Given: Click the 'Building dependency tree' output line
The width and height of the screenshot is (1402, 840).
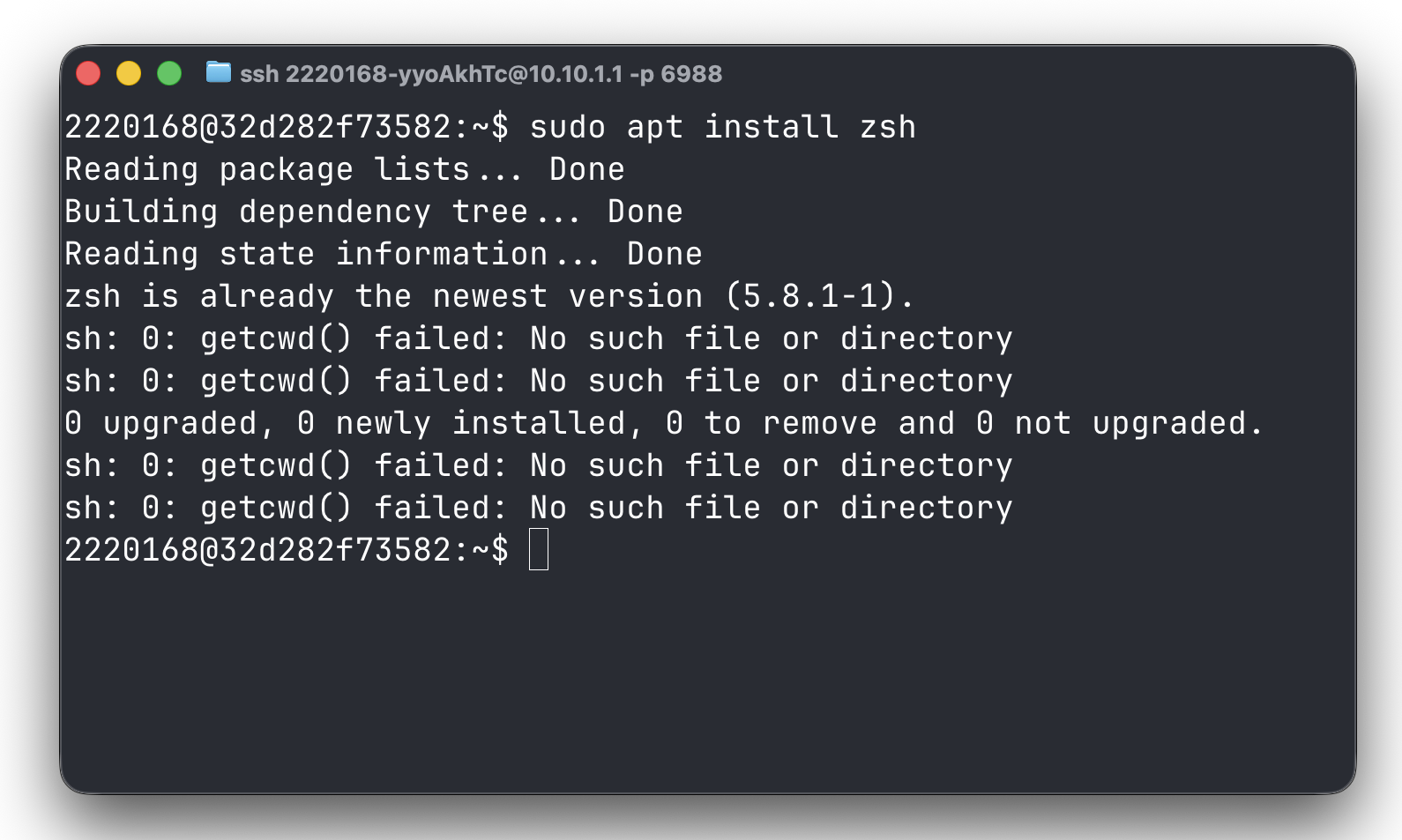Looking at the screenshot, I should pyautogui.click(x=374, y=212).
